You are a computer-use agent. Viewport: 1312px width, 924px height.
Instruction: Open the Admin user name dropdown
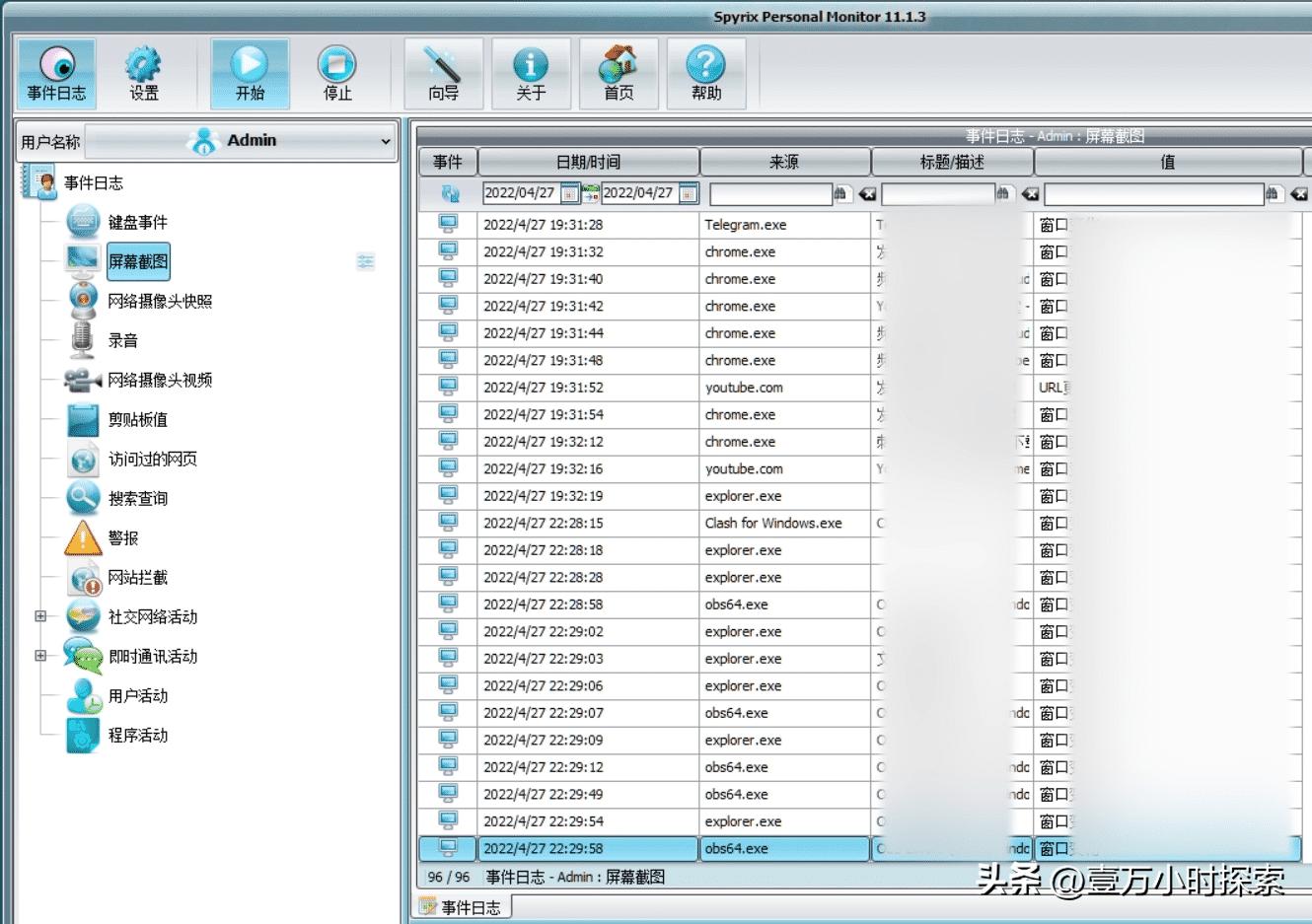click(385, 141)
